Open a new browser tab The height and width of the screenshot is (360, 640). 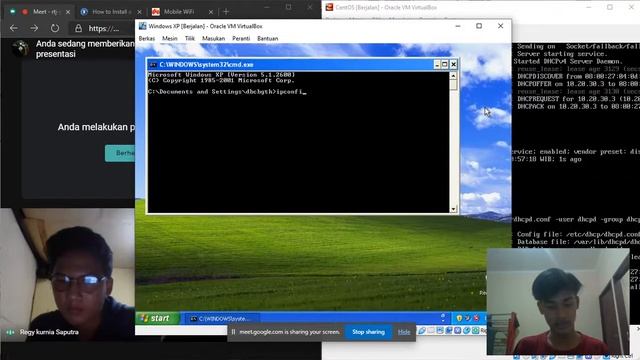tap(226, 12)
